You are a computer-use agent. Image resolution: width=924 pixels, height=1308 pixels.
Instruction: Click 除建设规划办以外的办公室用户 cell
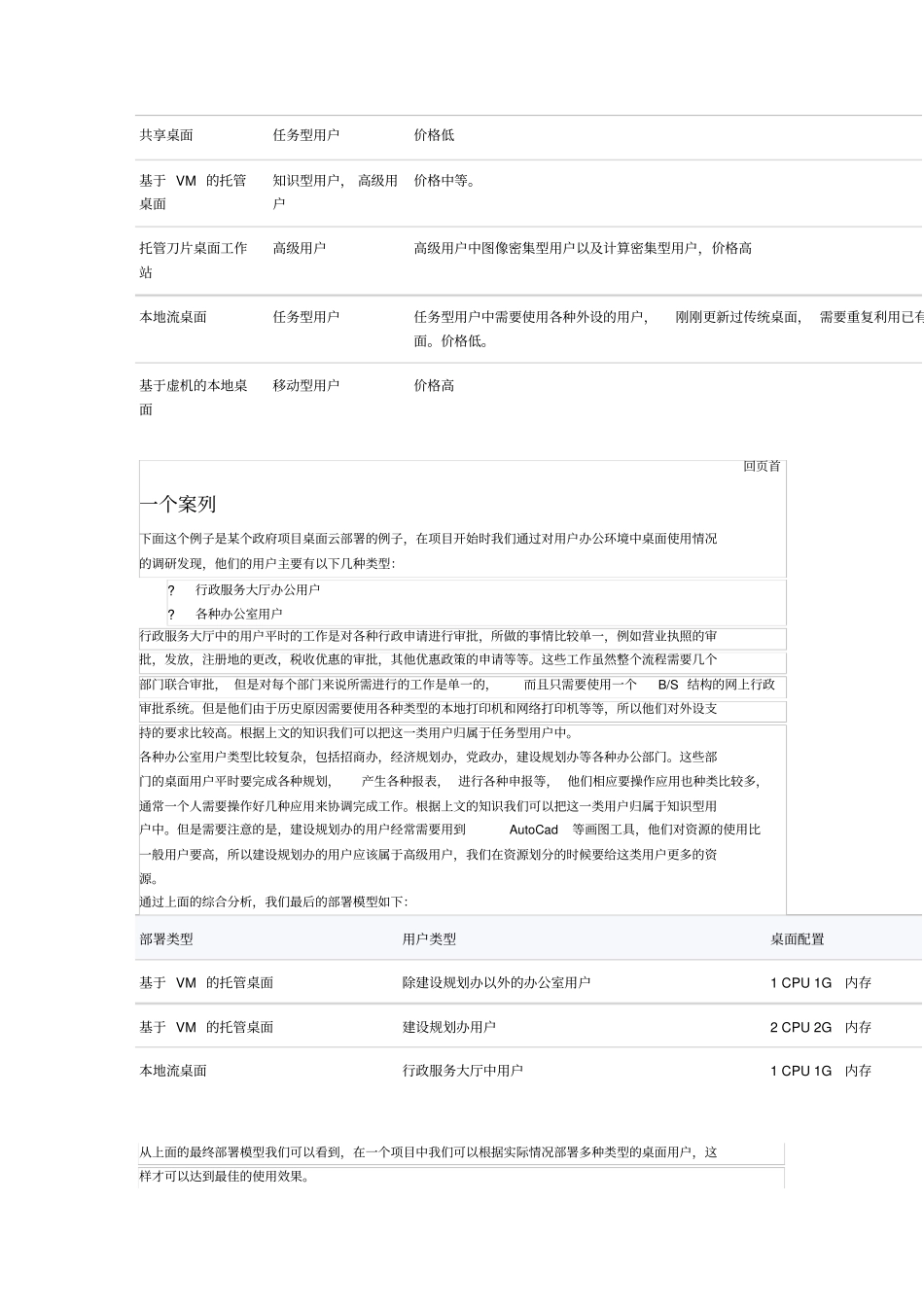click(x=496, y=983)
